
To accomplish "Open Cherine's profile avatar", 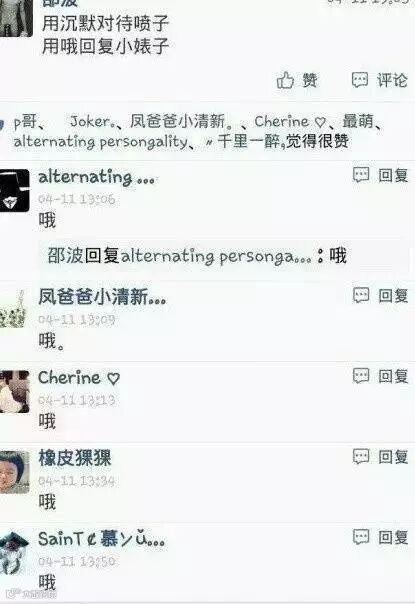I will [14, 391].
